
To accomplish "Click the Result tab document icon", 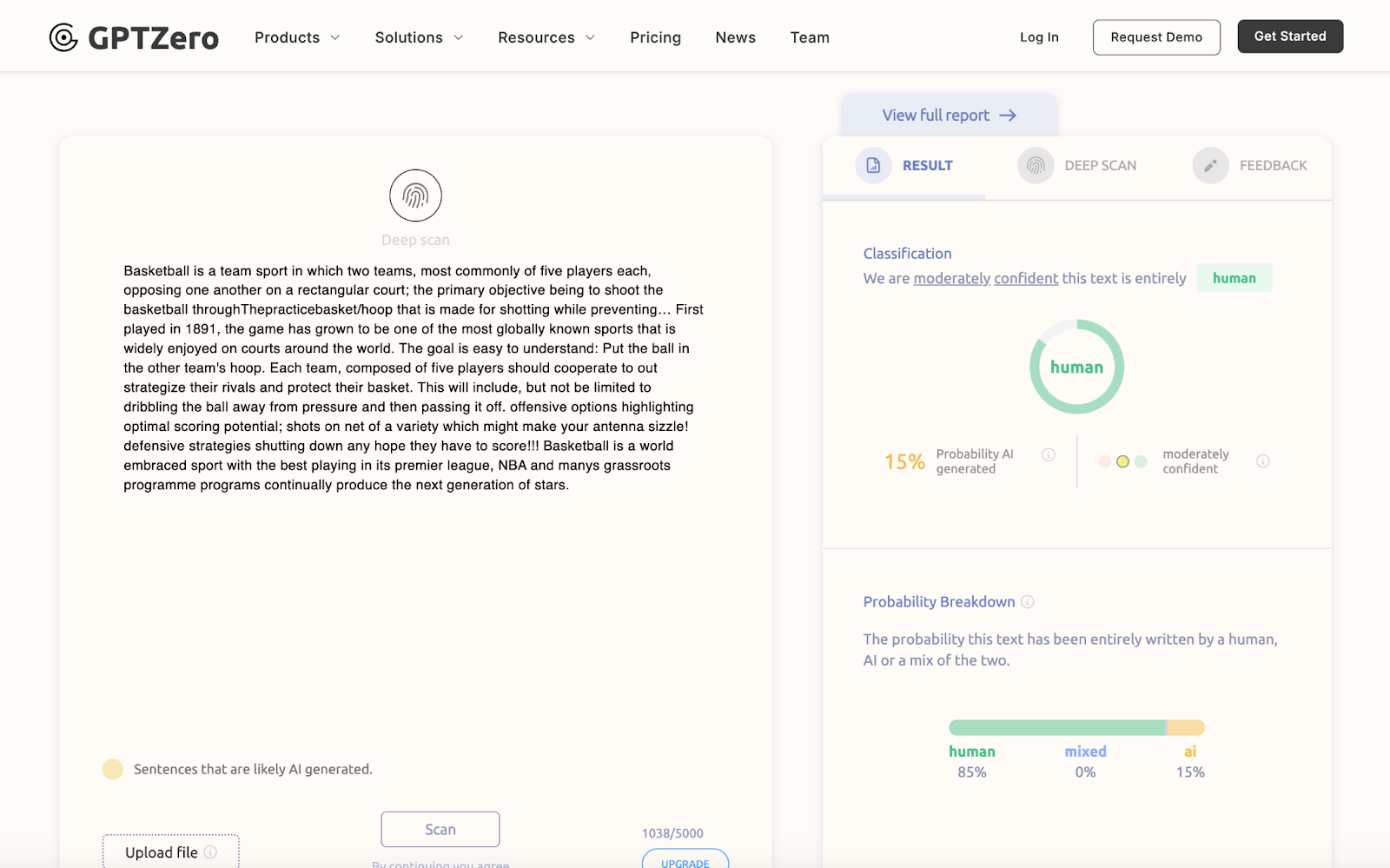I will pos(873,165).
